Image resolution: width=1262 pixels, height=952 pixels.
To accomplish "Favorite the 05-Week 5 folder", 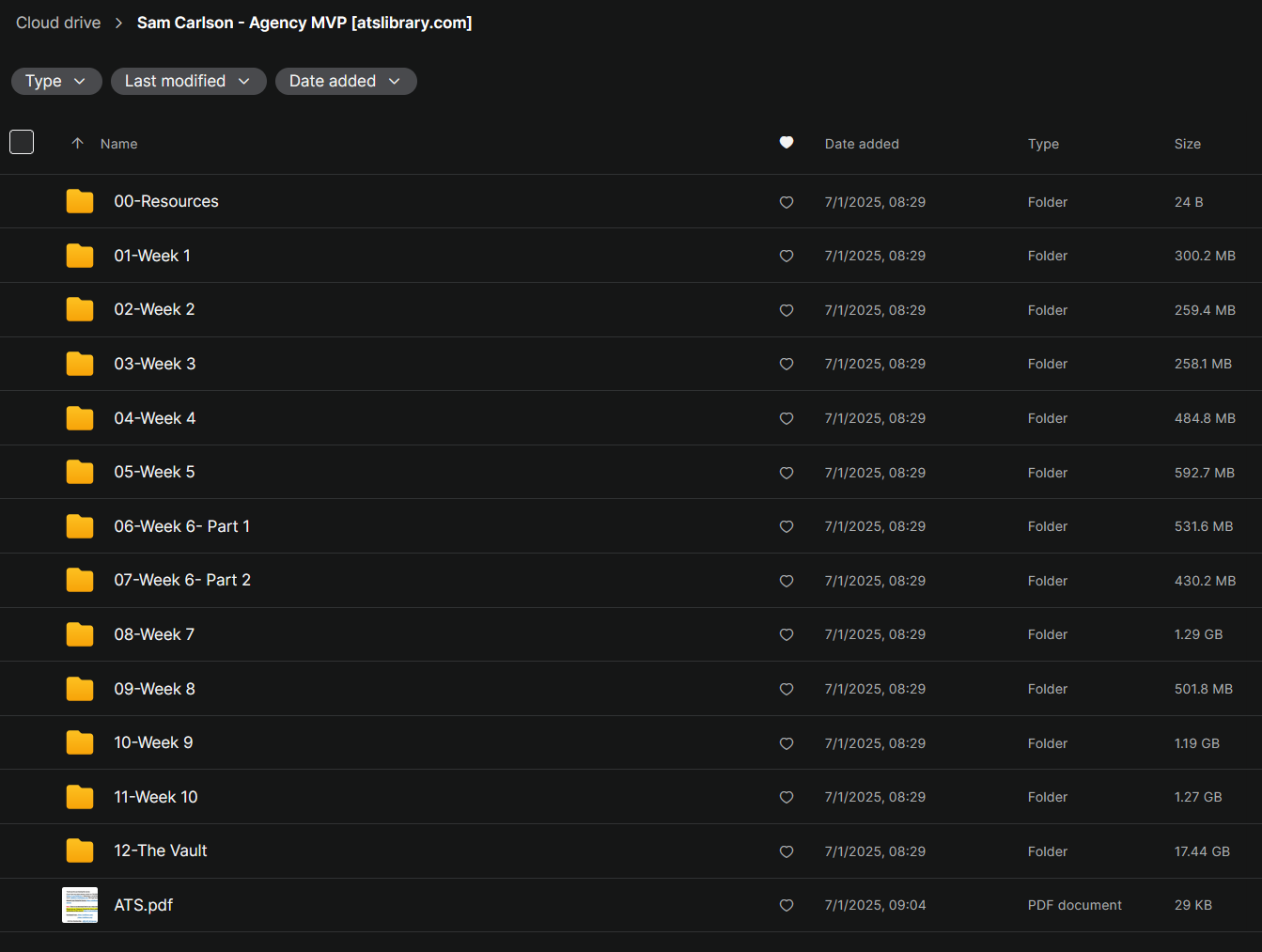I will (787, 473).
